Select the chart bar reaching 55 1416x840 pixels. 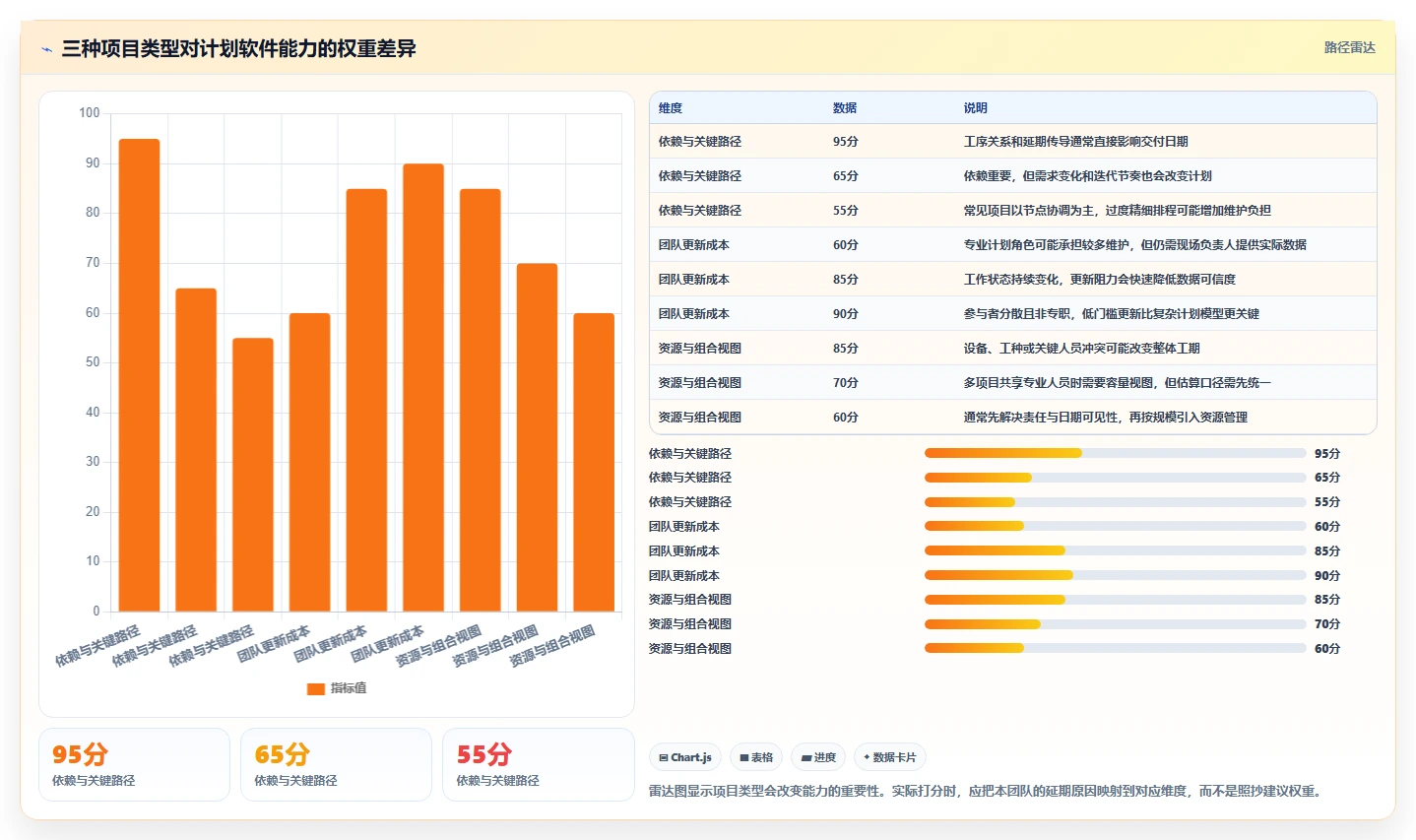253,475
